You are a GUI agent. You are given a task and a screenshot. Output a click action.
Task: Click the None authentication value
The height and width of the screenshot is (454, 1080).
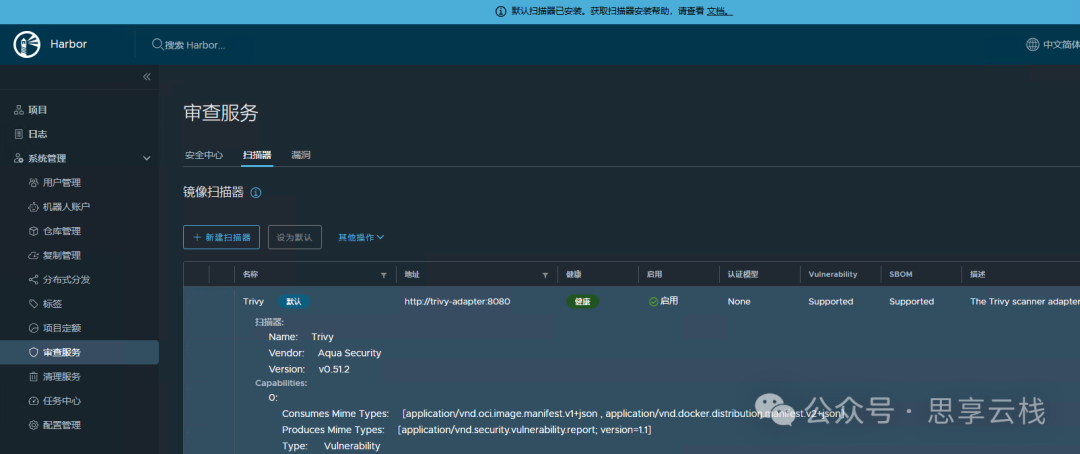739,302
